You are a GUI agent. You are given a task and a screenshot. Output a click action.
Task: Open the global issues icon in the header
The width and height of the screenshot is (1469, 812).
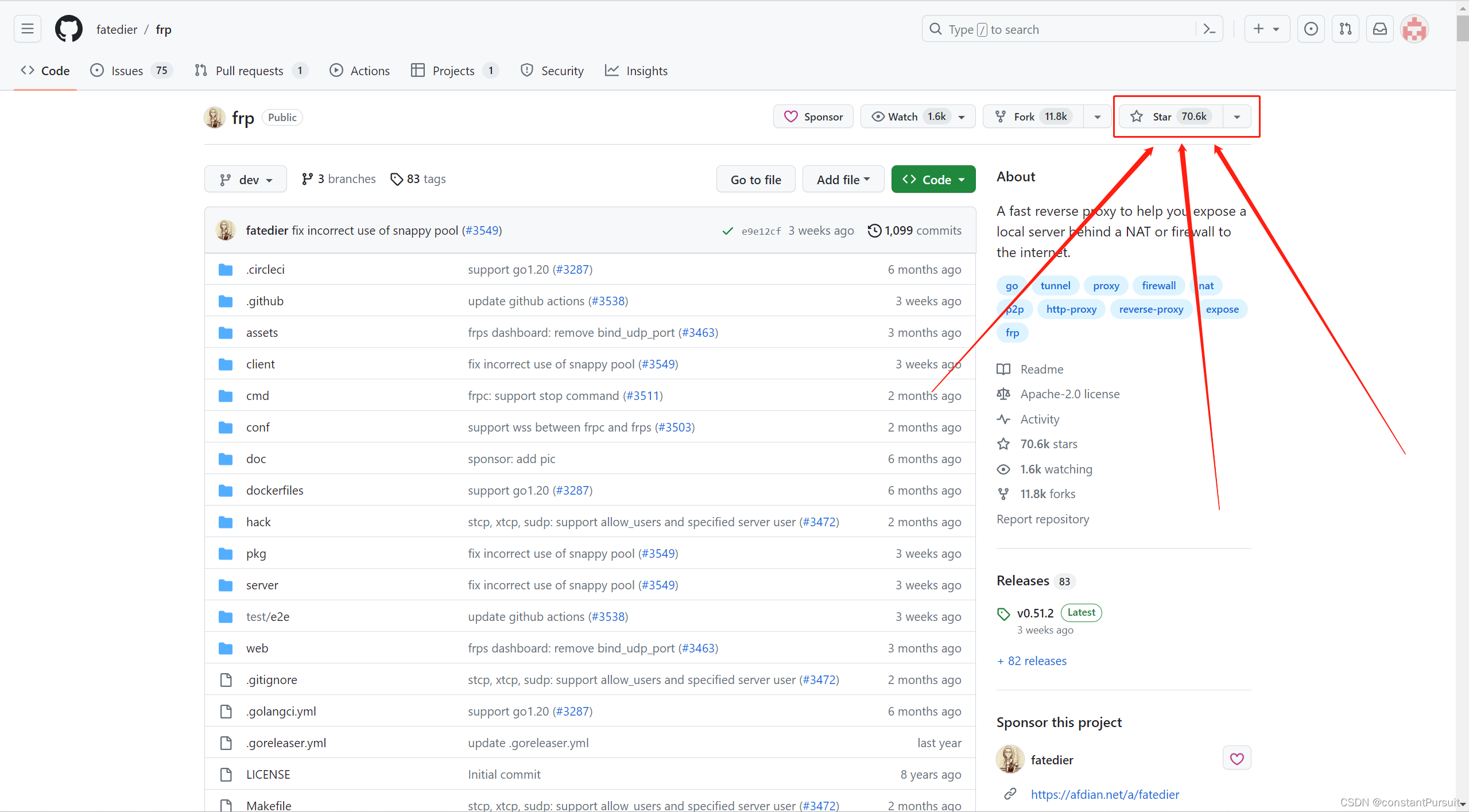(x=1311, y=29)
